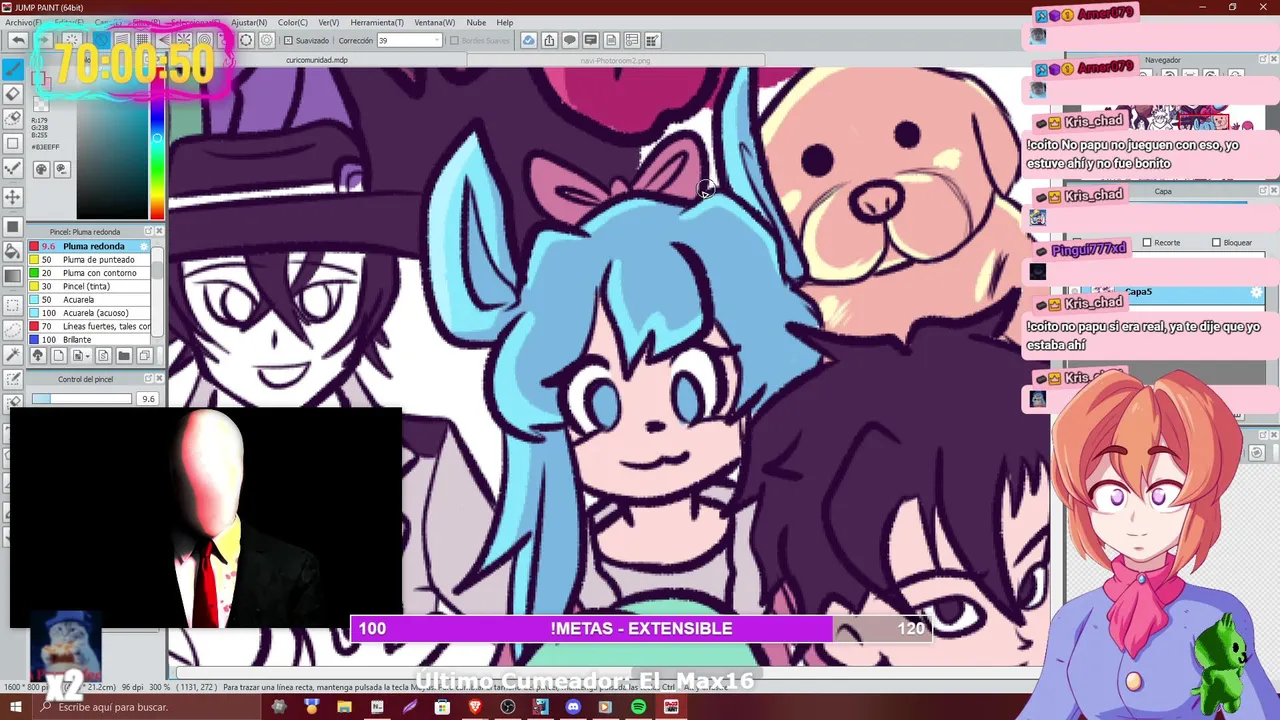The width and height of the screenshot is (1280, 720).
Task: Switch to curicomunidad.mdp tab
Action: [317, 60]
